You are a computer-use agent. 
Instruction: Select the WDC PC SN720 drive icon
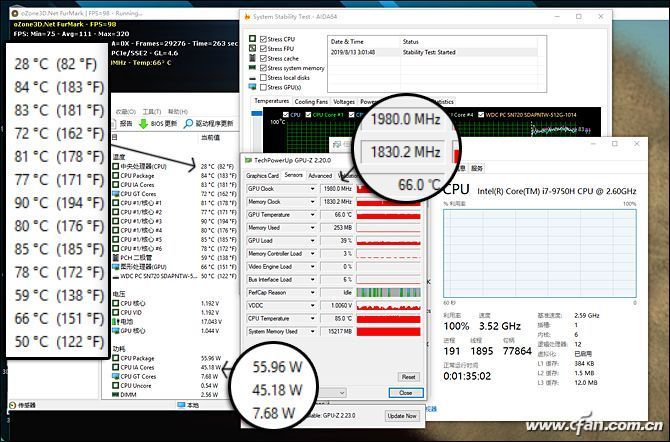coord(115,276)
